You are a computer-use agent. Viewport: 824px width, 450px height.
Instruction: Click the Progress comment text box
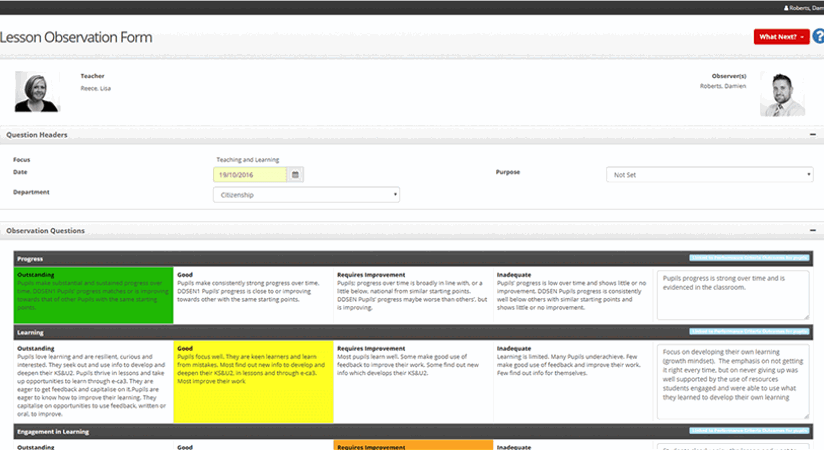coord(733,295)
